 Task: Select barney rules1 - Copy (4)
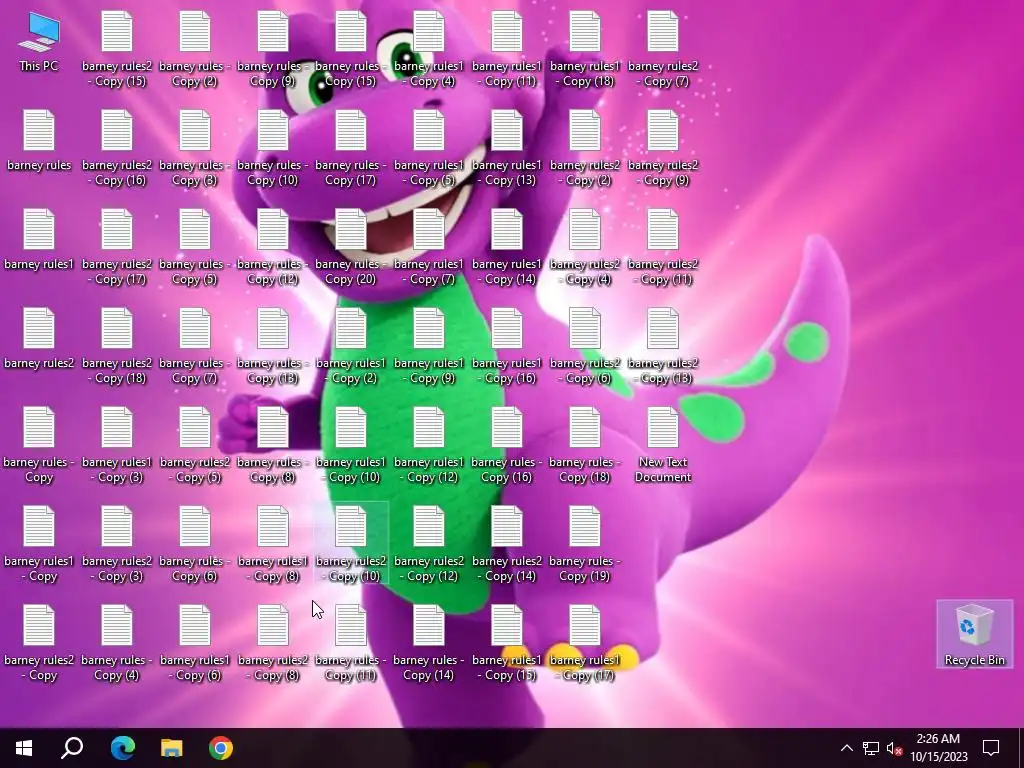pos(429,50)
